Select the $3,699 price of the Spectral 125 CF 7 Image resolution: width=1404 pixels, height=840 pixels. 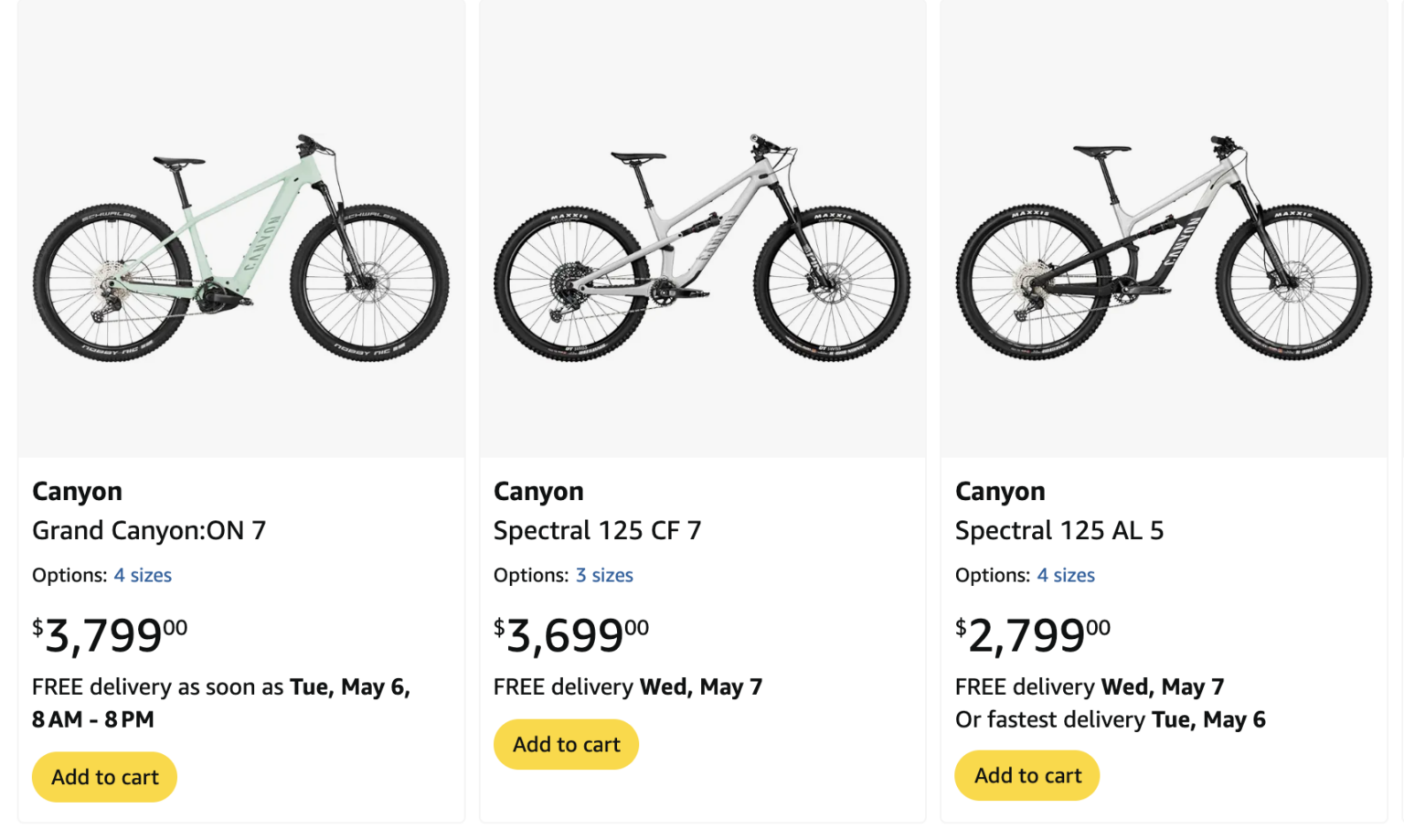coord(570,633)
